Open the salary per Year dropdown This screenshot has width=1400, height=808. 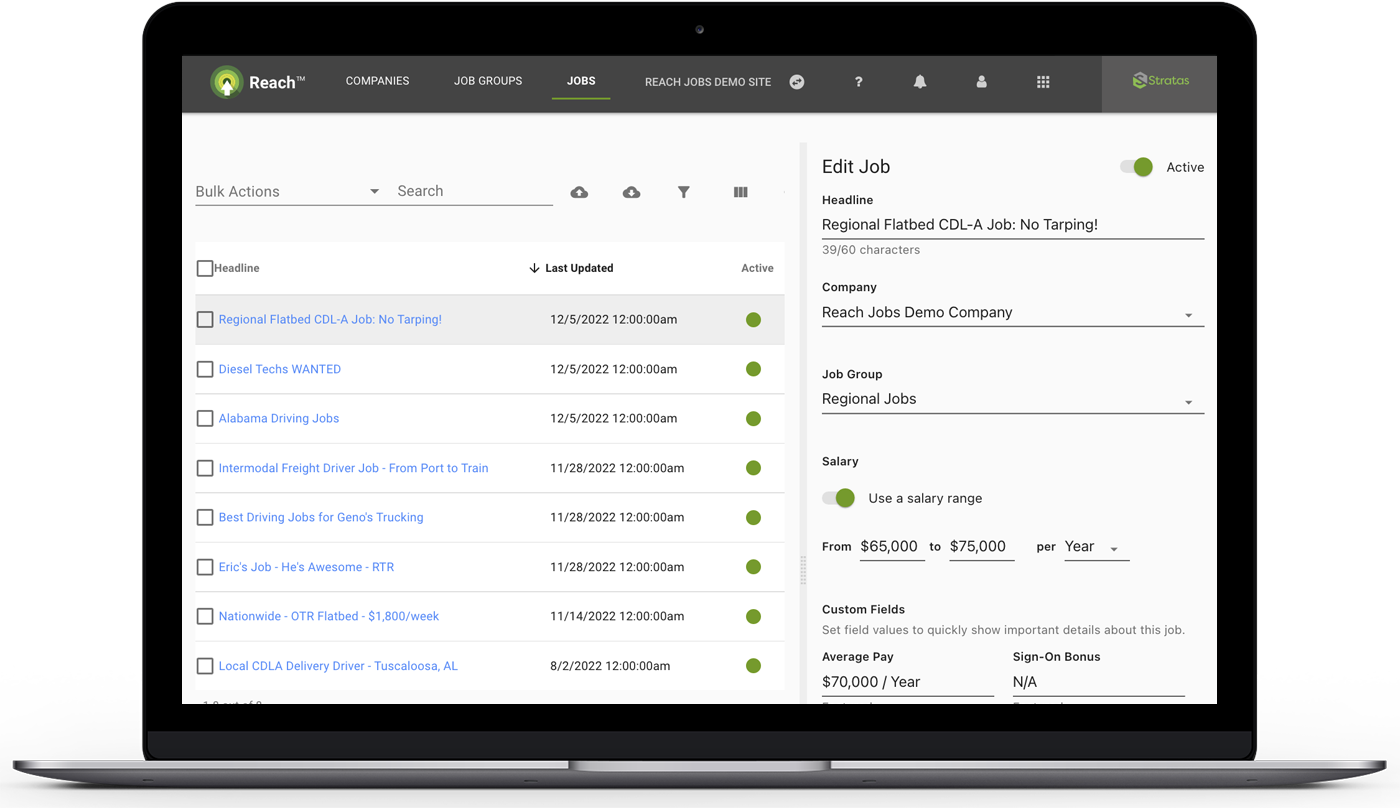(x=1097, y=547)
